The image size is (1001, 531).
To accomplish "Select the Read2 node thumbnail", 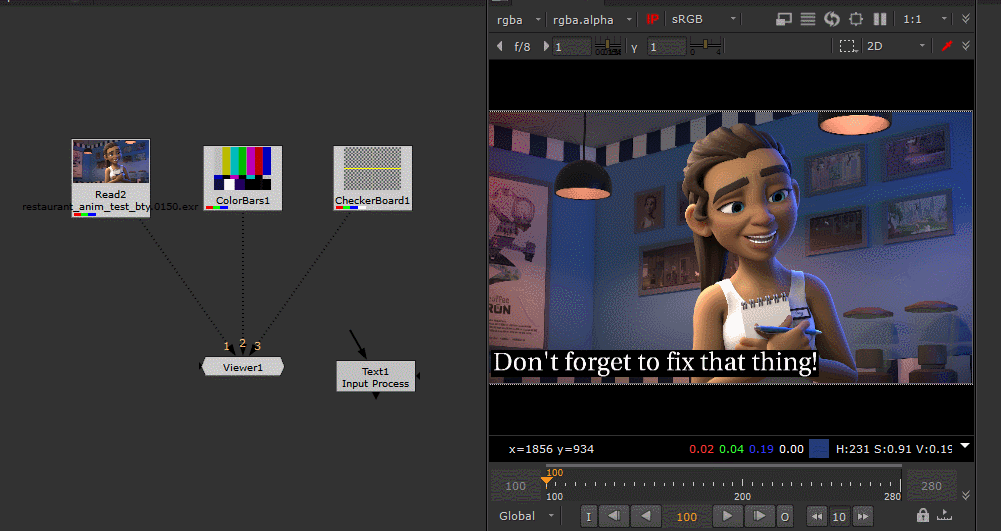I will point(111,161).
